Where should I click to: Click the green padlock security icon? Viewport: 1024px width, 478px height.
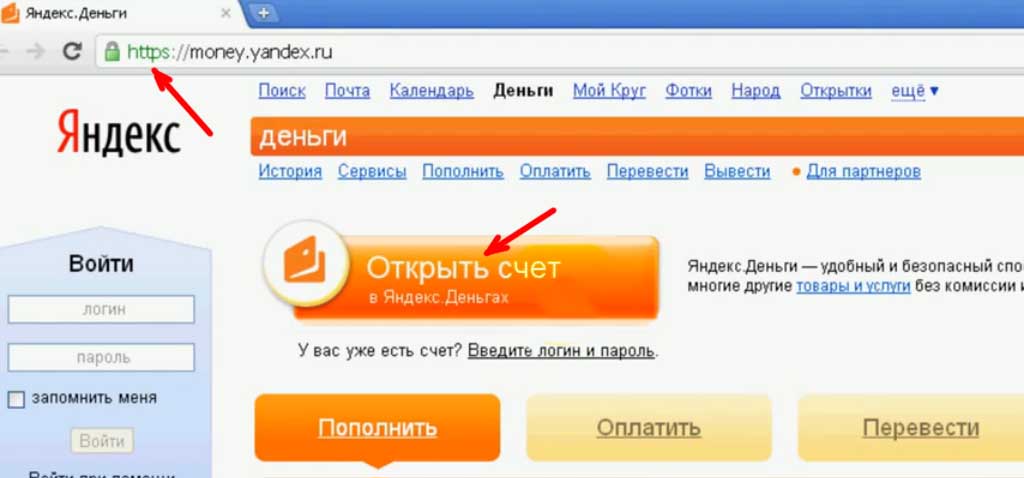112,52
